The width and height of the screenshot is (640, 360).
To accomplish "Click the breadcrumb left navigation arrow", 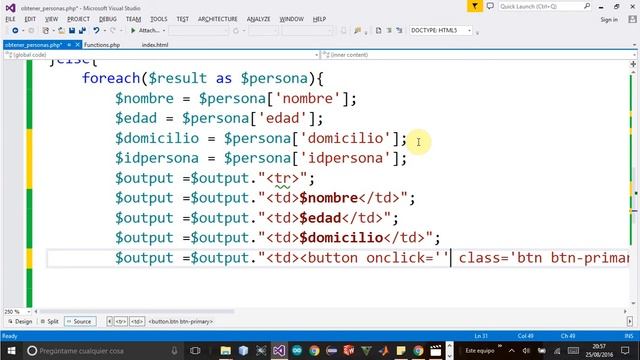I will (109, 322).
